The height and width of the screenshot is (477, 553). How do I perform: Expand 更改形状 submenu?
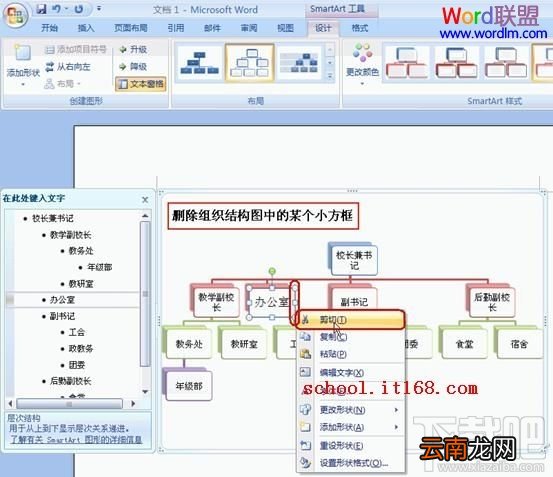(350, 410)
